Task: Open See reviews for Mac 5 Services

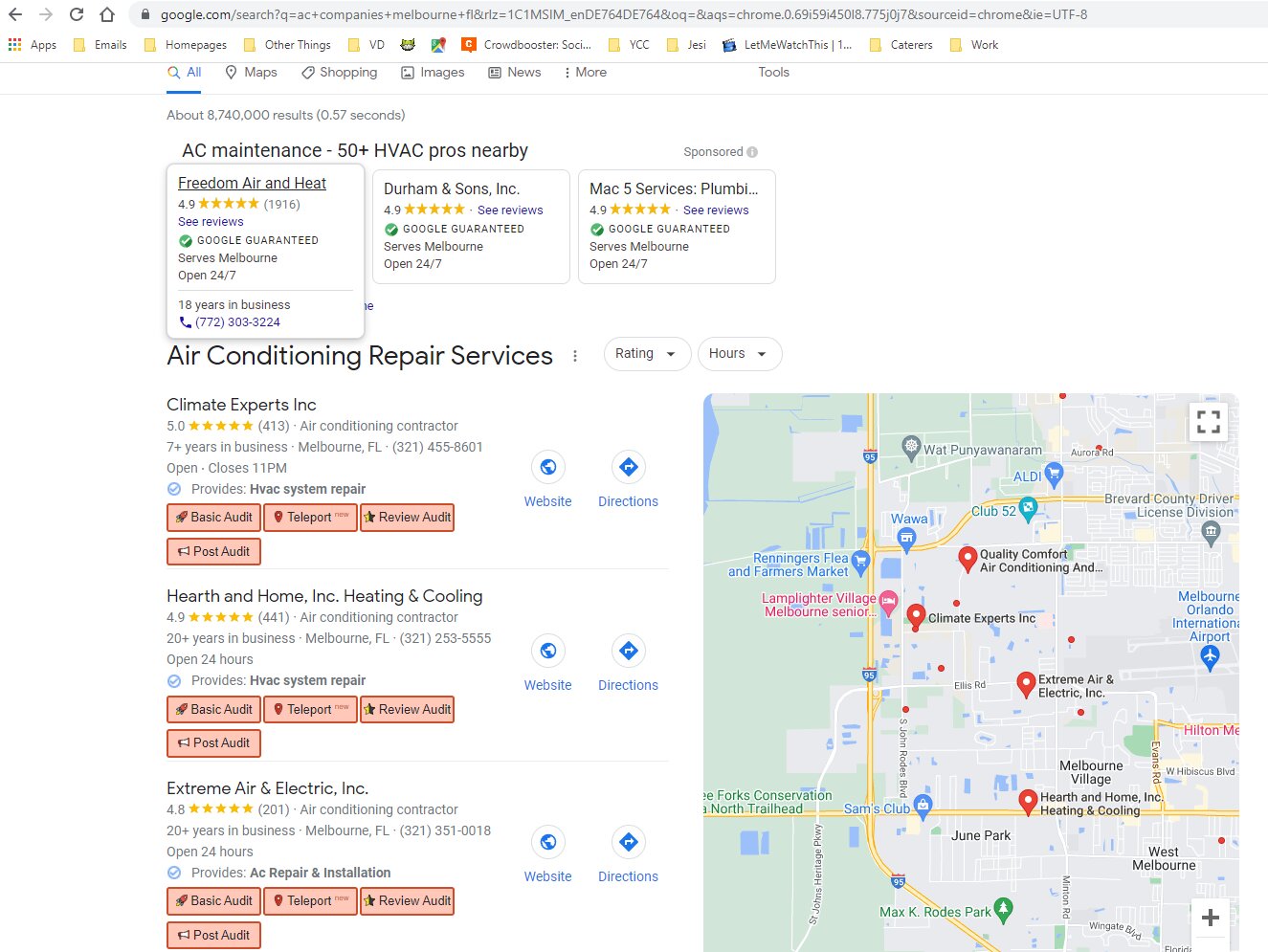Action: coord(716,210)
